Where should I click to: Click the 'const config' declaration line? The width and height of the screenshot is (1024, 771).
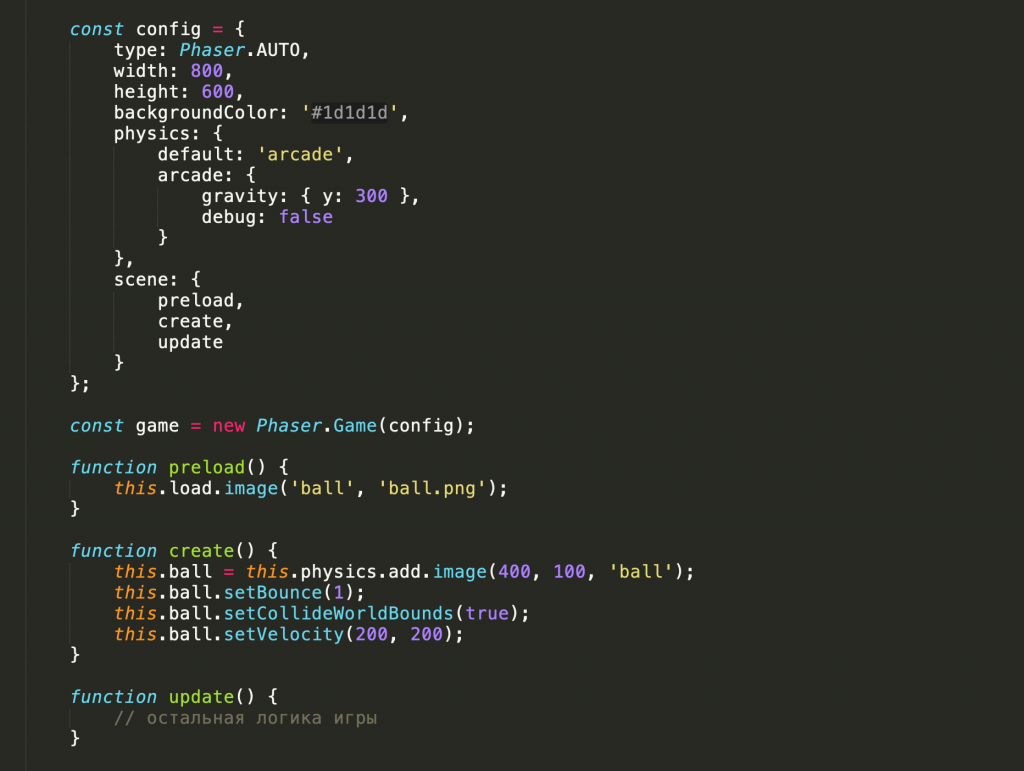coord(157,29)
